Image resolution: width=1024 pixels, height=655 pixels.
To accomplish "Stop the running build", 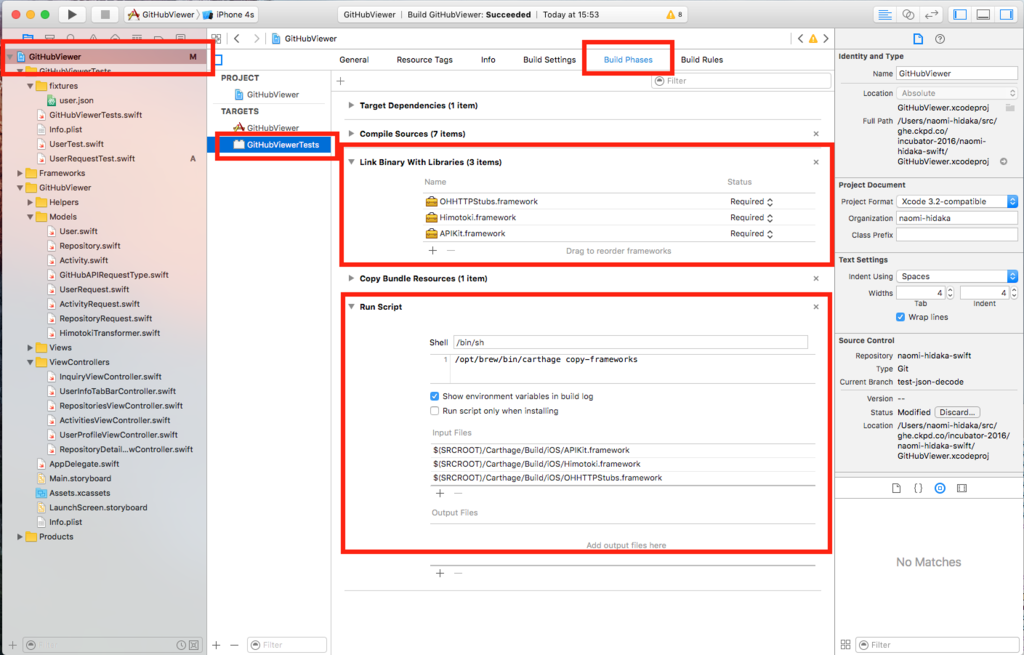I will point(104,14).
